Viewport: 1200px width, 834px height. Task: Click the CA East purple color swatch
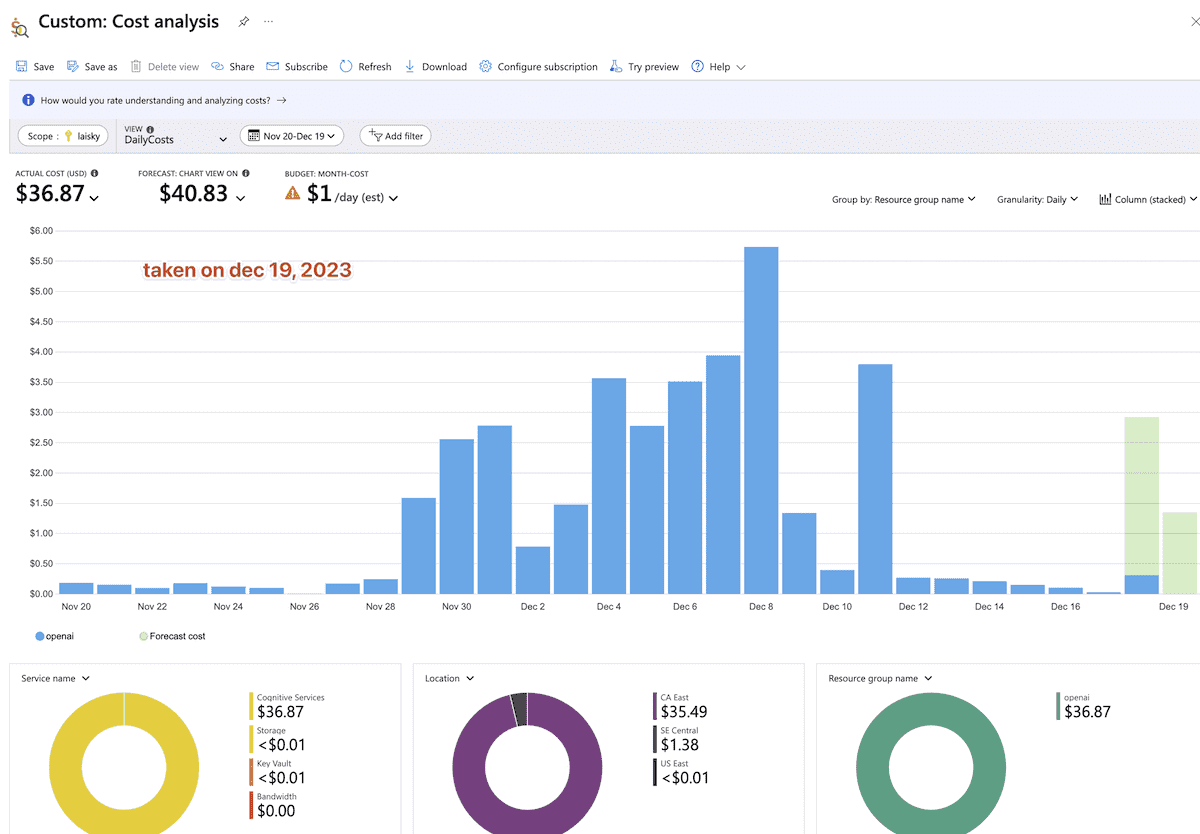pyautogui.click(x=655, y=707)
